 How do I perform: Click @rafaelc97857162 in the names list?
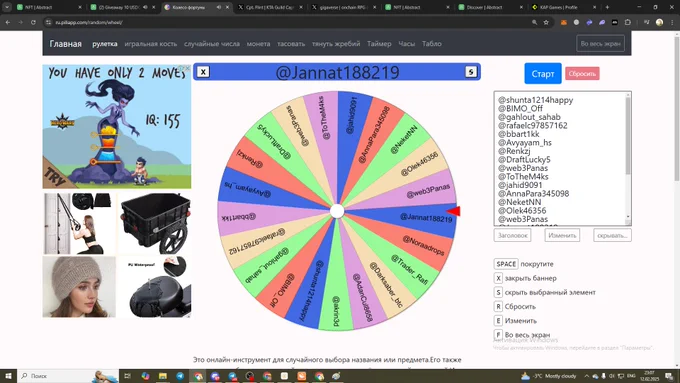pos(533,125)
